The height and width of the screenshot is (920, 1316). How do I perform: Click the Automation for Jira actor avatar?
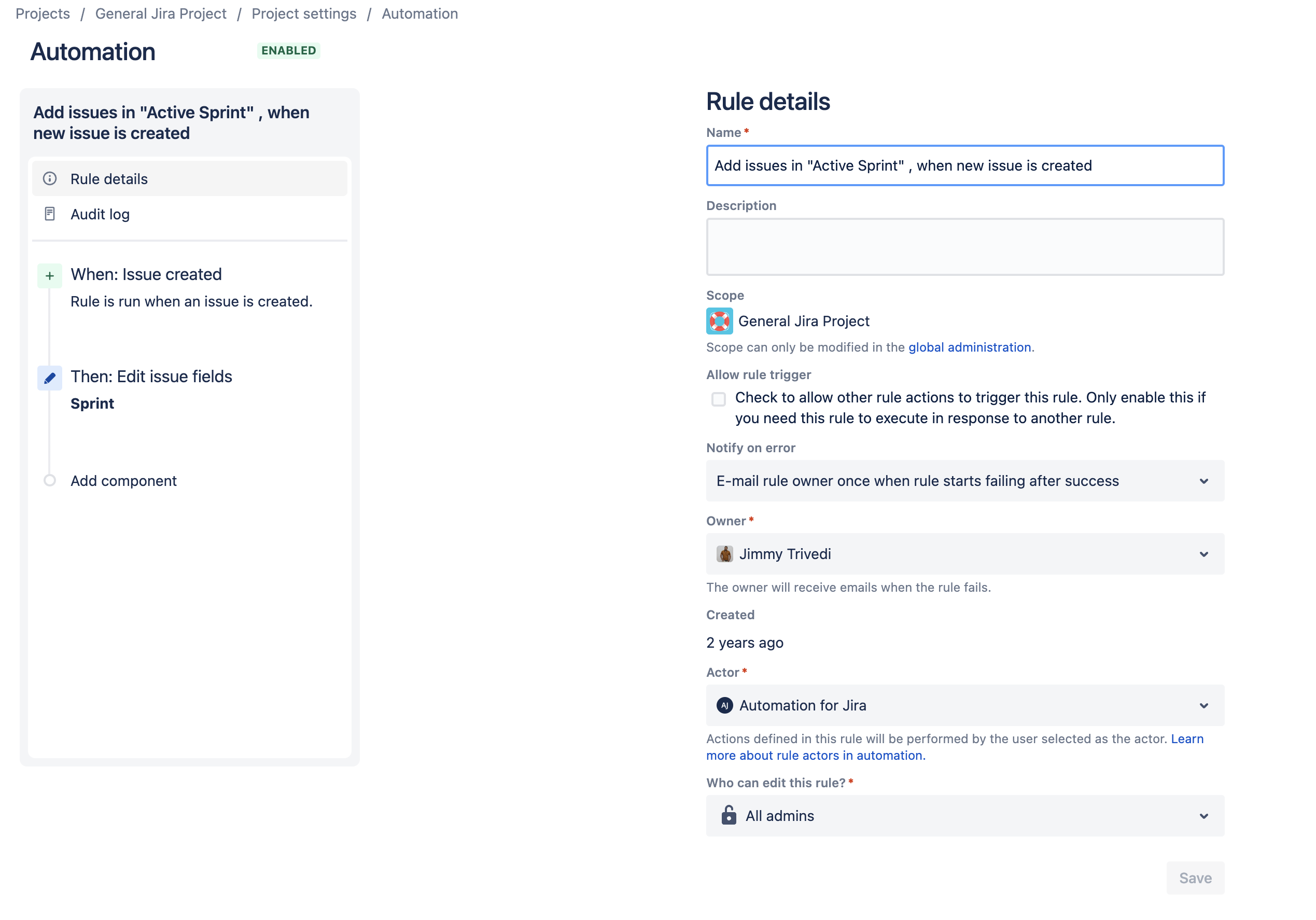coord(724,705)
